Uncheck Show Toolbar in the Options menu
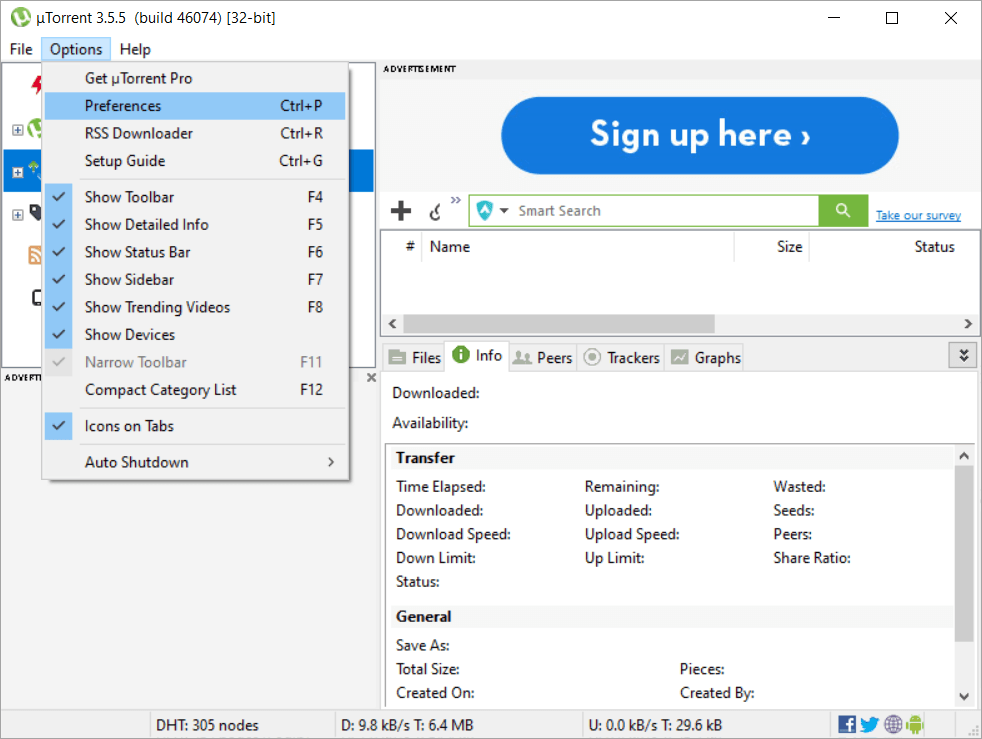The height and width of the screenshot is (739, 982). [x=128, y=196]
